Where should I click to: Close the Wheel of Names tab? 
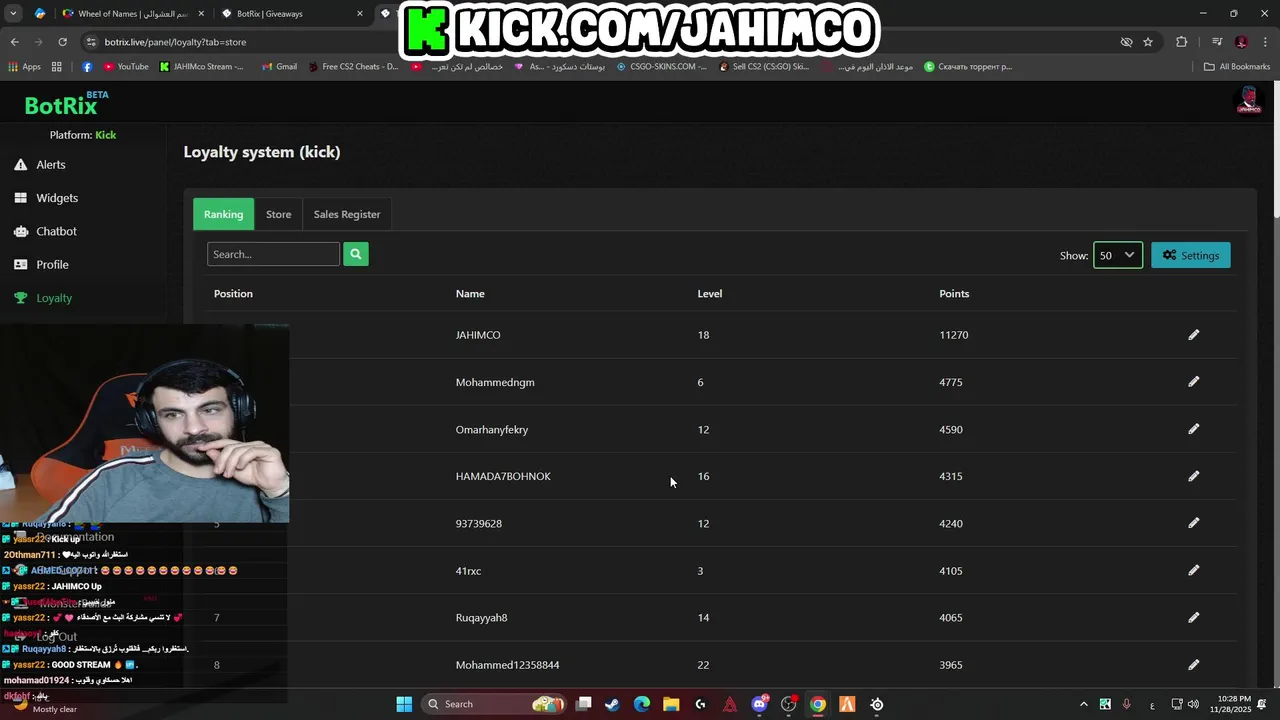[x=200, y=14]
